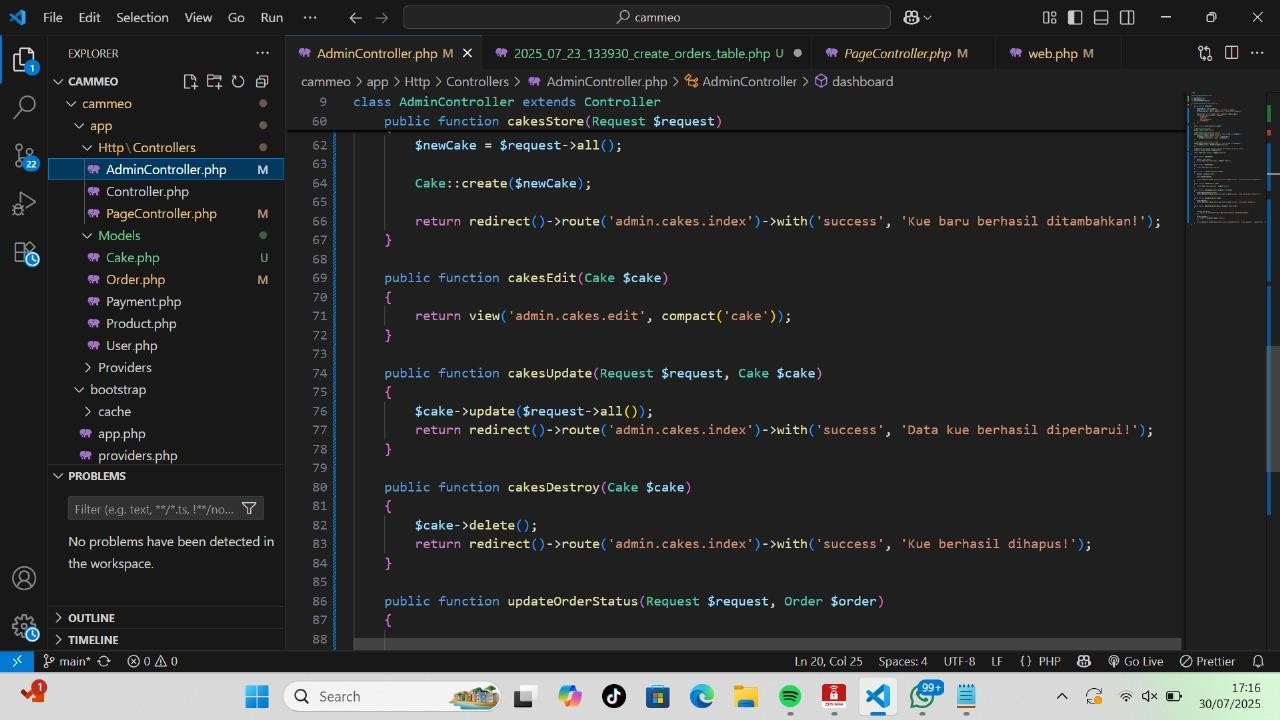Collapse the Models folder
The height and width of the screenshot is (720, 1280).
(118, 235)
